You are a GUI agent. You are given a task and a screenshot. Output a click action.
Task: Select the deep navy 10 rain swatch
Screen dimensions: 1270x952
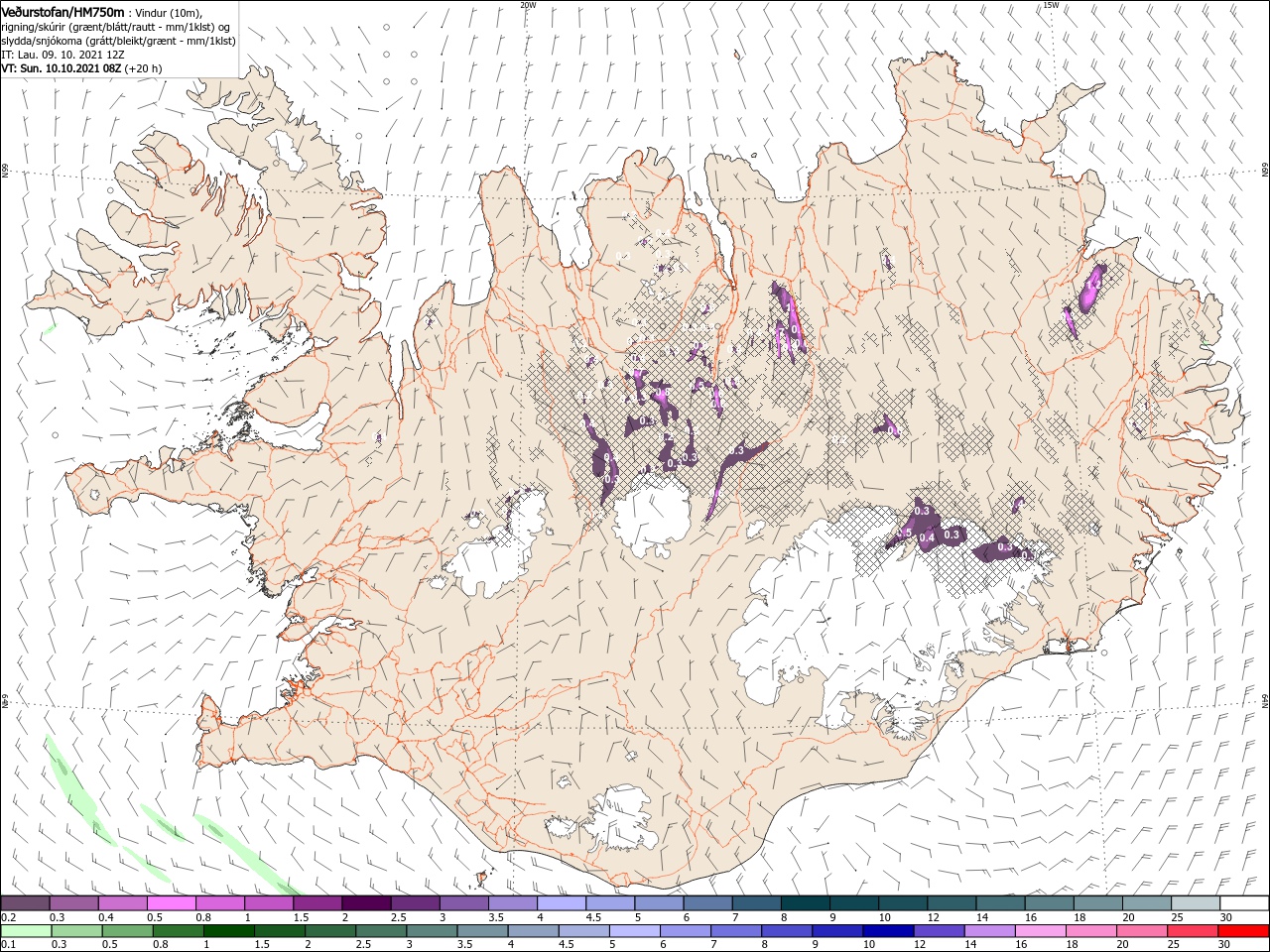coord(886,931)
